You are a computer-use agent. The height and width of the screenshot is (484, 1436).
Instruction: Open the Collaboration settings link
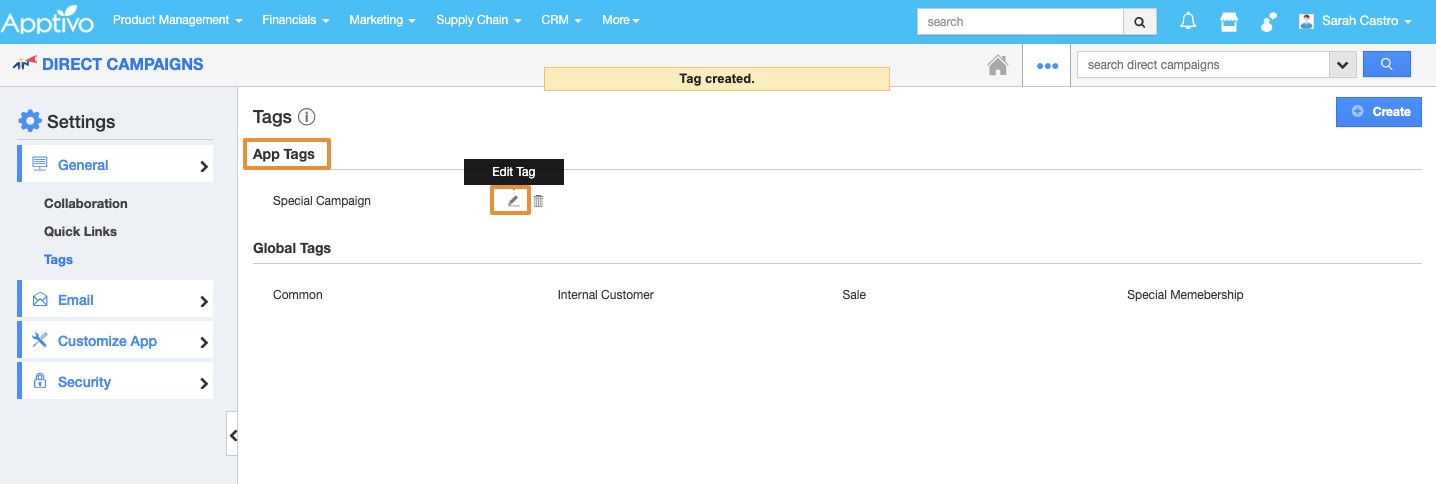tap(86, 203)
